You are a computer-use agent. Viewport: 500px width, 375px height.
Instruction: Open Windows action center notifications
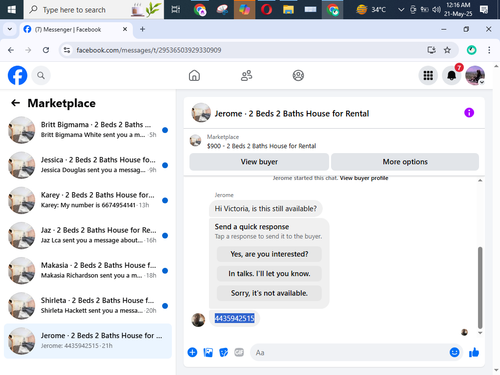click(x=484, y=9)
